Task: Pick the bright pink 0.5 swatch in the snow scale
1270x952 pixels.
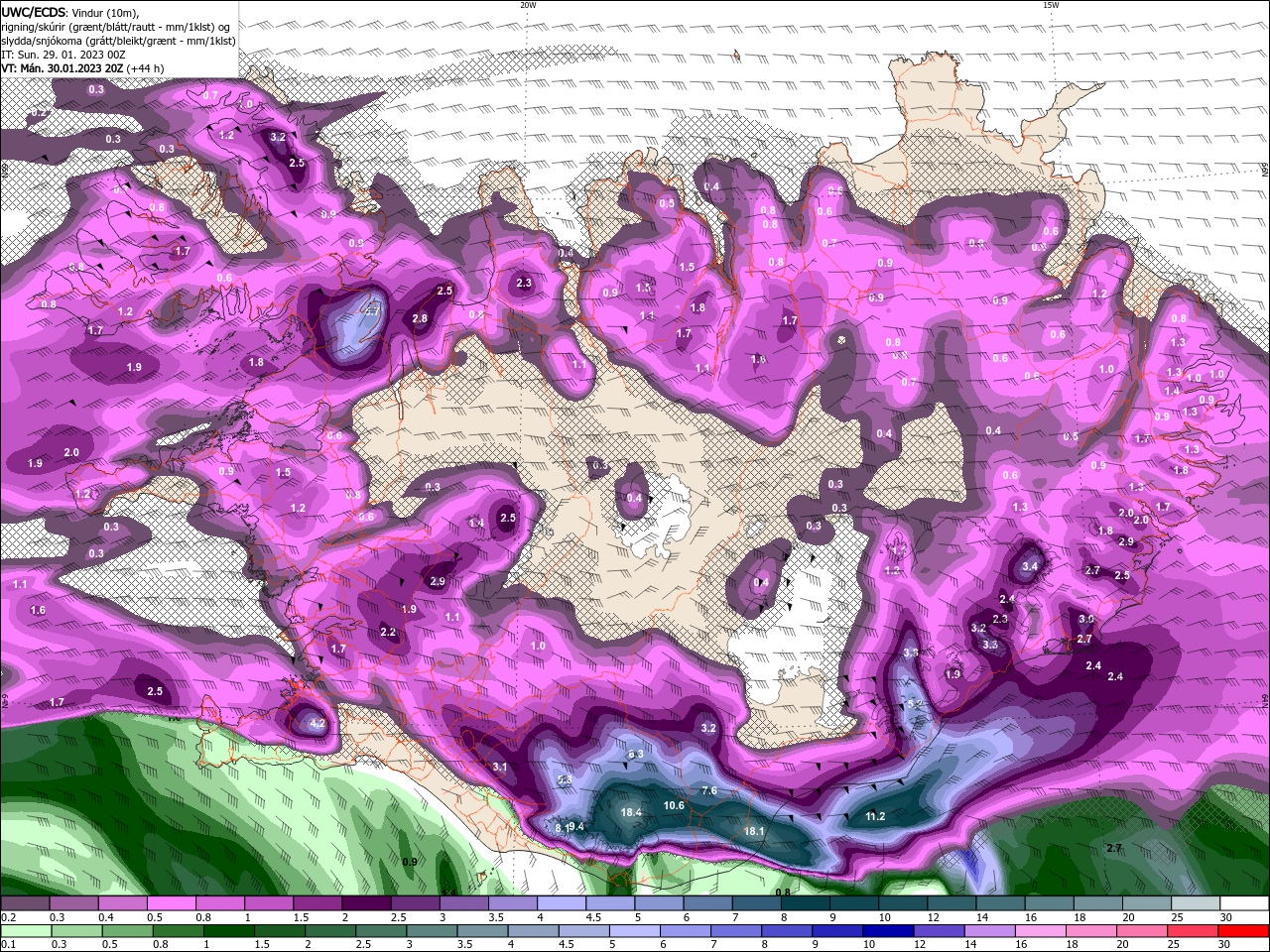Action: 171,903
